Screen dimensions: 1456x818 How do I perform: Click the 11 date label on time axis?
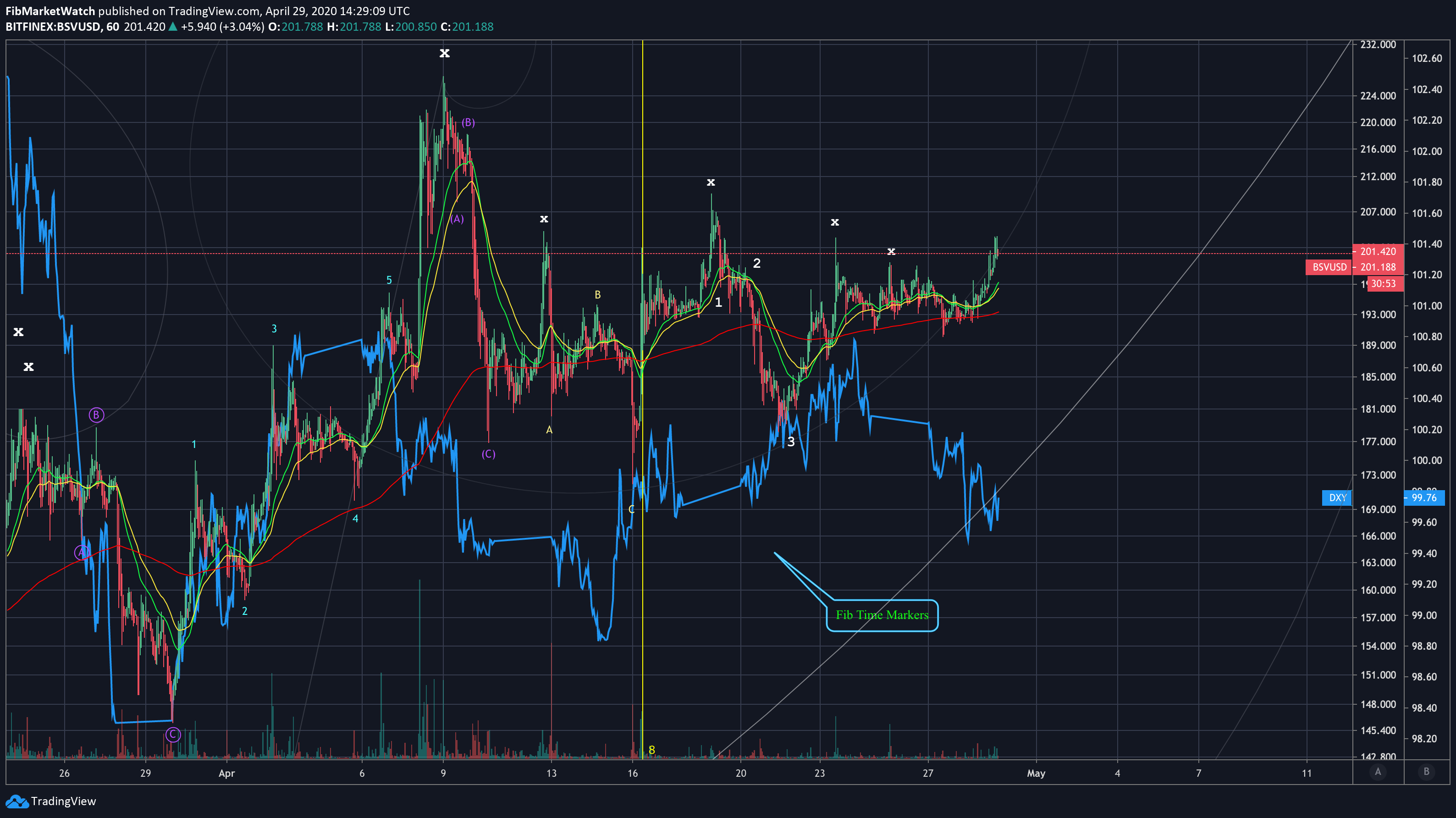pyautogui.click(x=1307, y=774)
